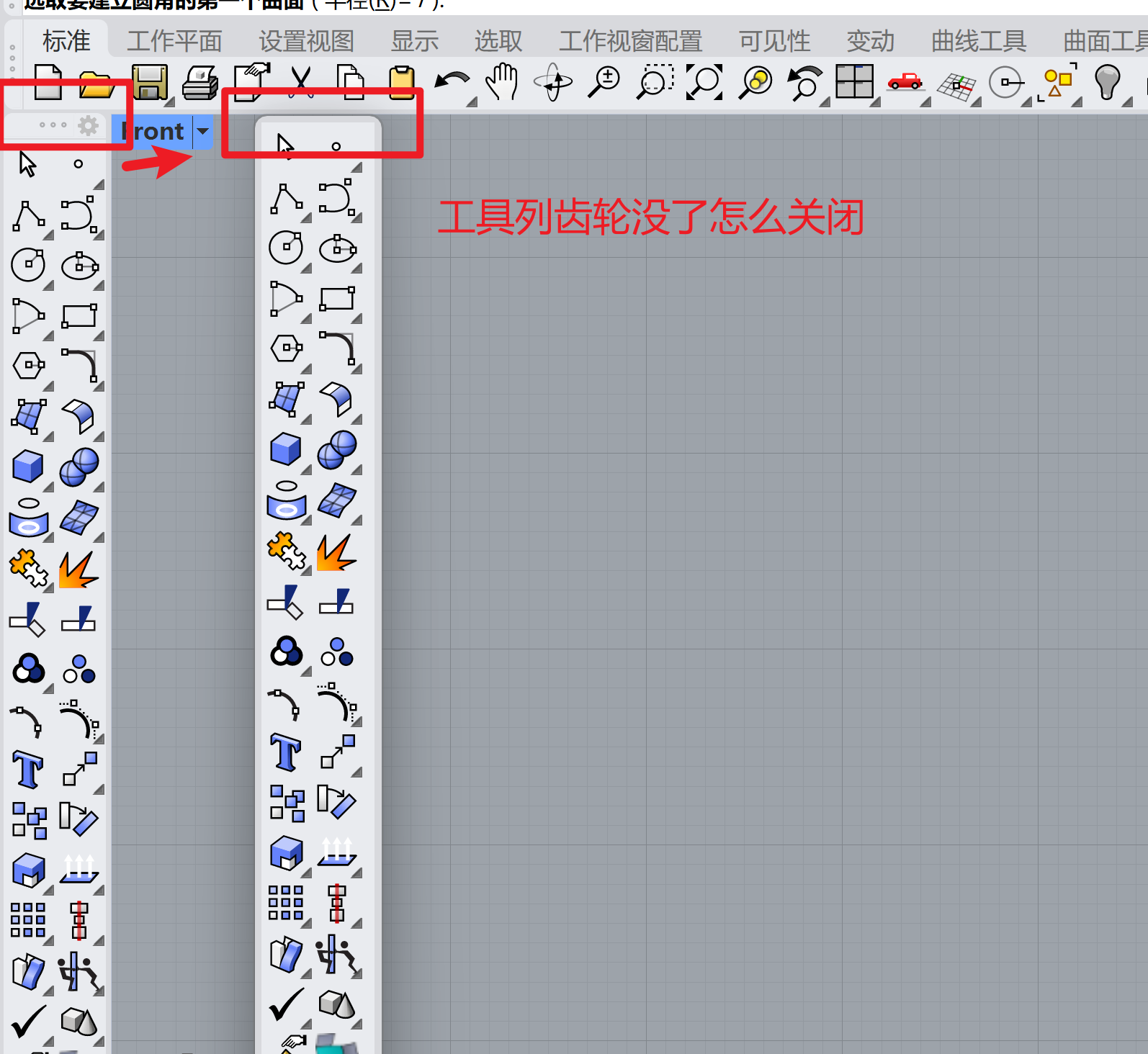1148x1054 pixels.
Task: Click the New document icon
Action: tap(48, 82)
